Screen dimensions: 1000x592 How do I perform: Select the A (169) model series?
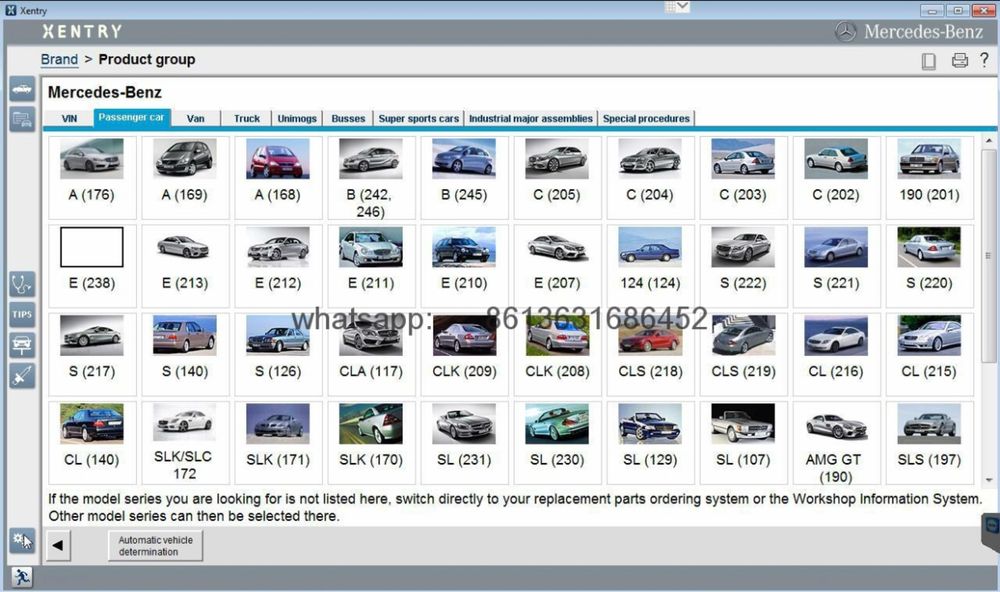point(185,178)
